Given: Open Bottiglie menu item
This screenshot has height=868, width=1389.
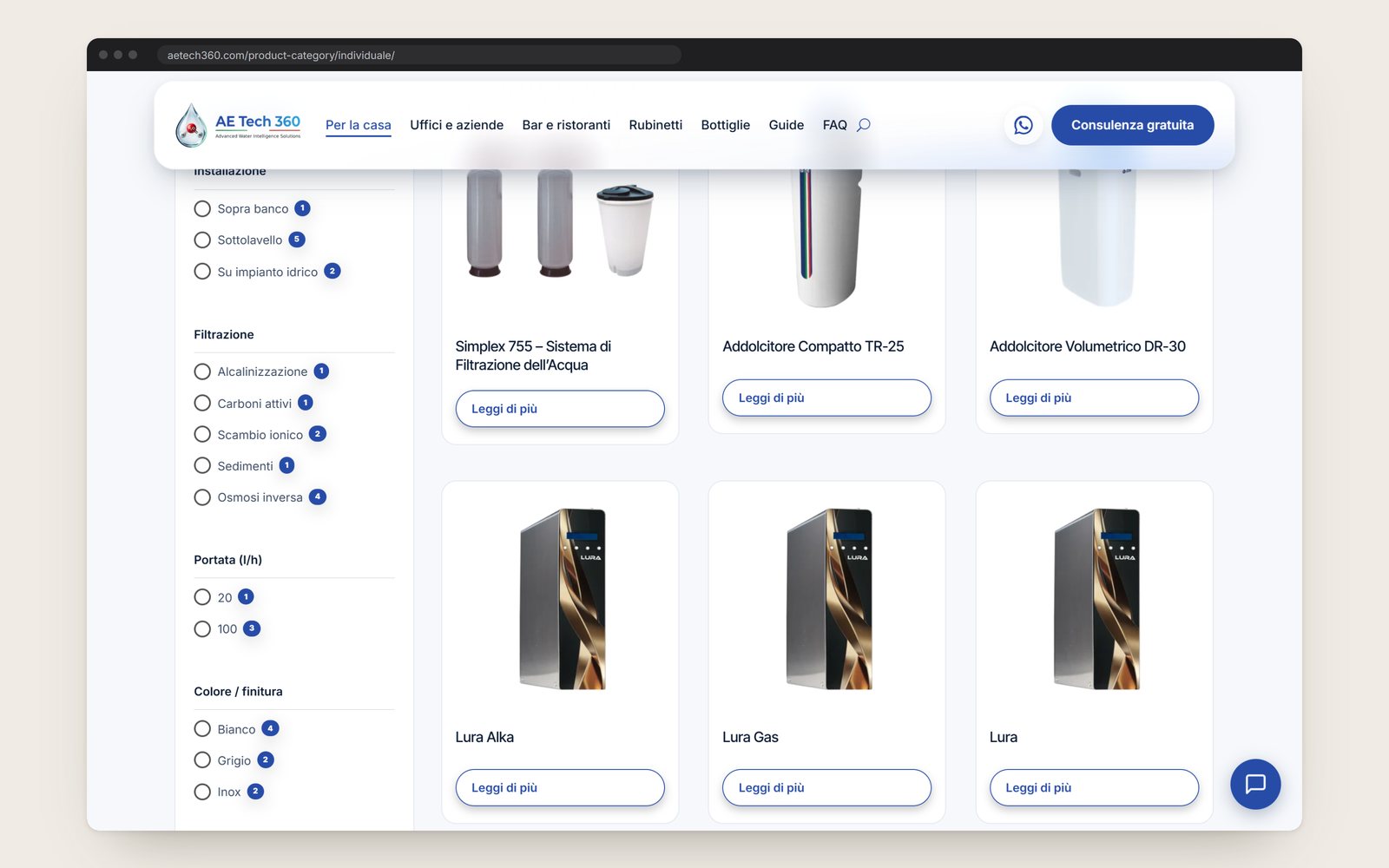Looking at the screenshot, I should (x=726, y=125).
